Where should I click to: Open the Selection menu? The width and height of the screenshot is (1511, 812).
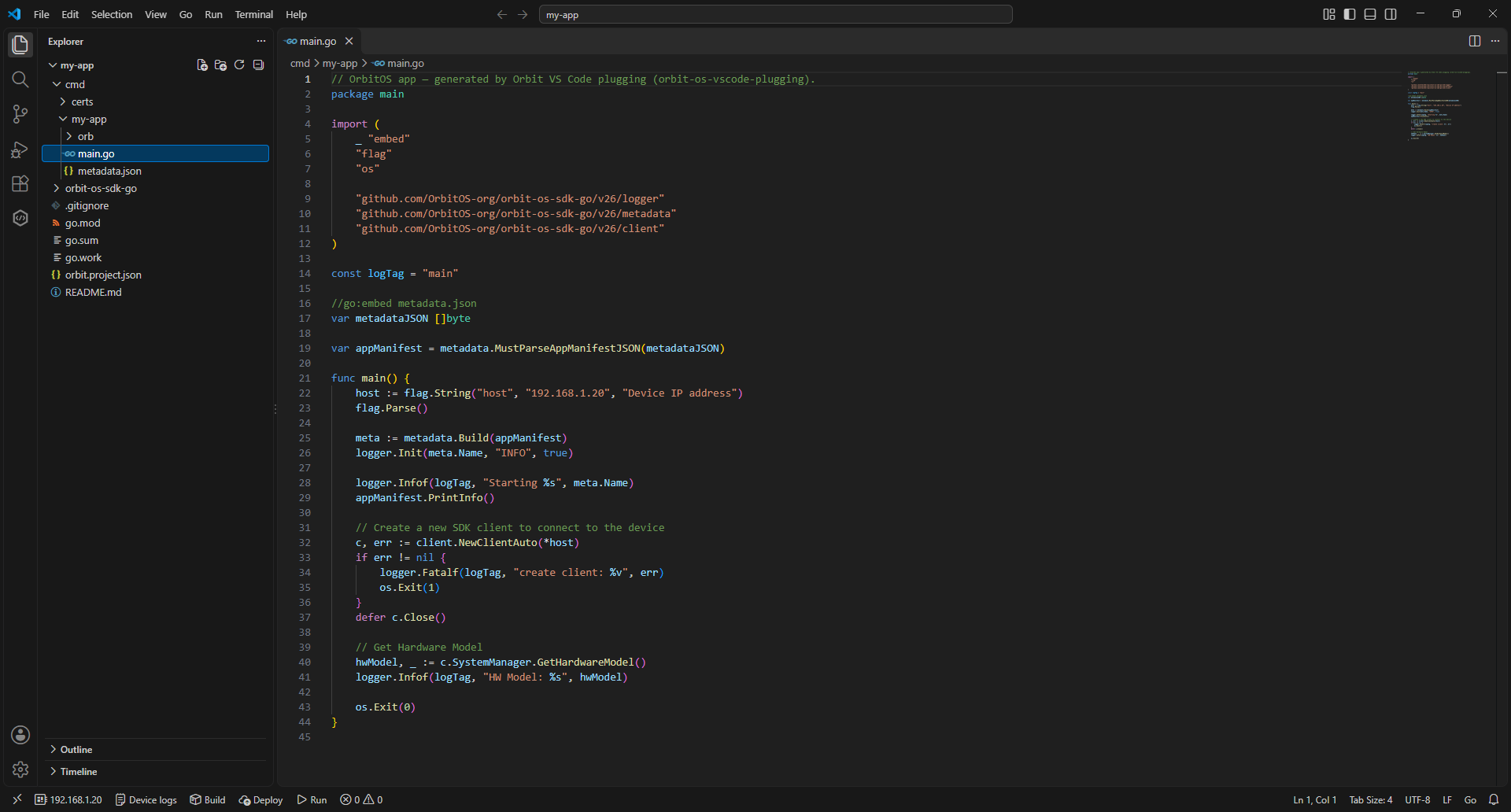click(x=112, y=14)
